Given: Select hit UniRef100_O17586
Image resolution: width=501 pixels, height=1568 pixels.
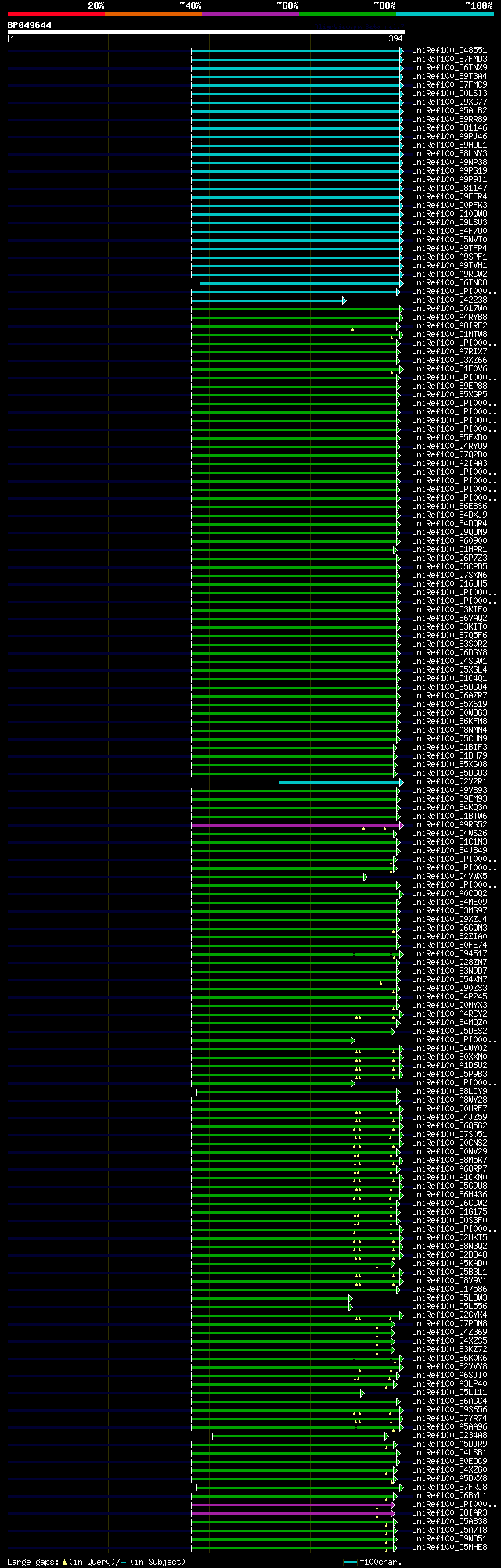Looking at the screenshot, I should [x=449, y=1289].
